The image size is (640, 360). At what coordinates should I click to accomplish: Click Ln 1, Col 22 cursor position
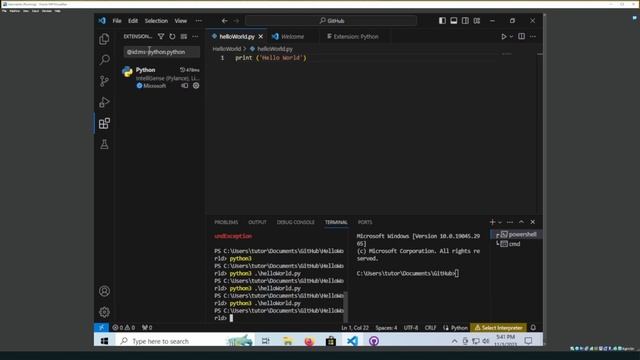coord(355,327)
